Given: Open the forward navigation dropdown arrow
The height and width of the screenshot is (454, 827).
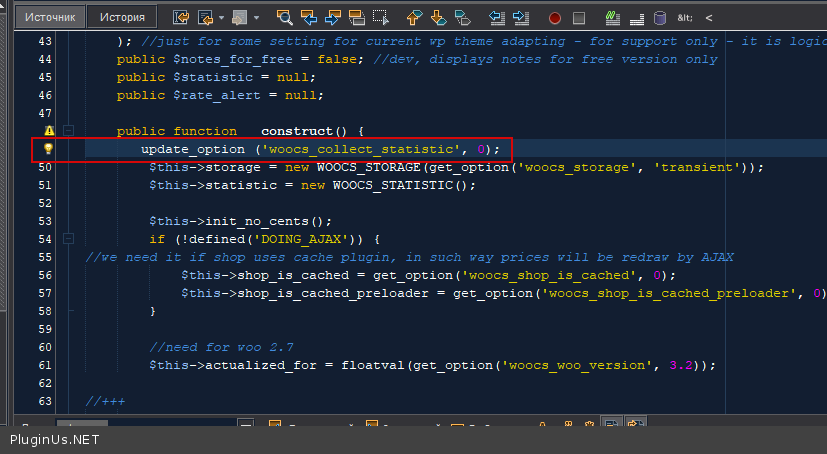Looking at the screenshot, I should (256, 18).
